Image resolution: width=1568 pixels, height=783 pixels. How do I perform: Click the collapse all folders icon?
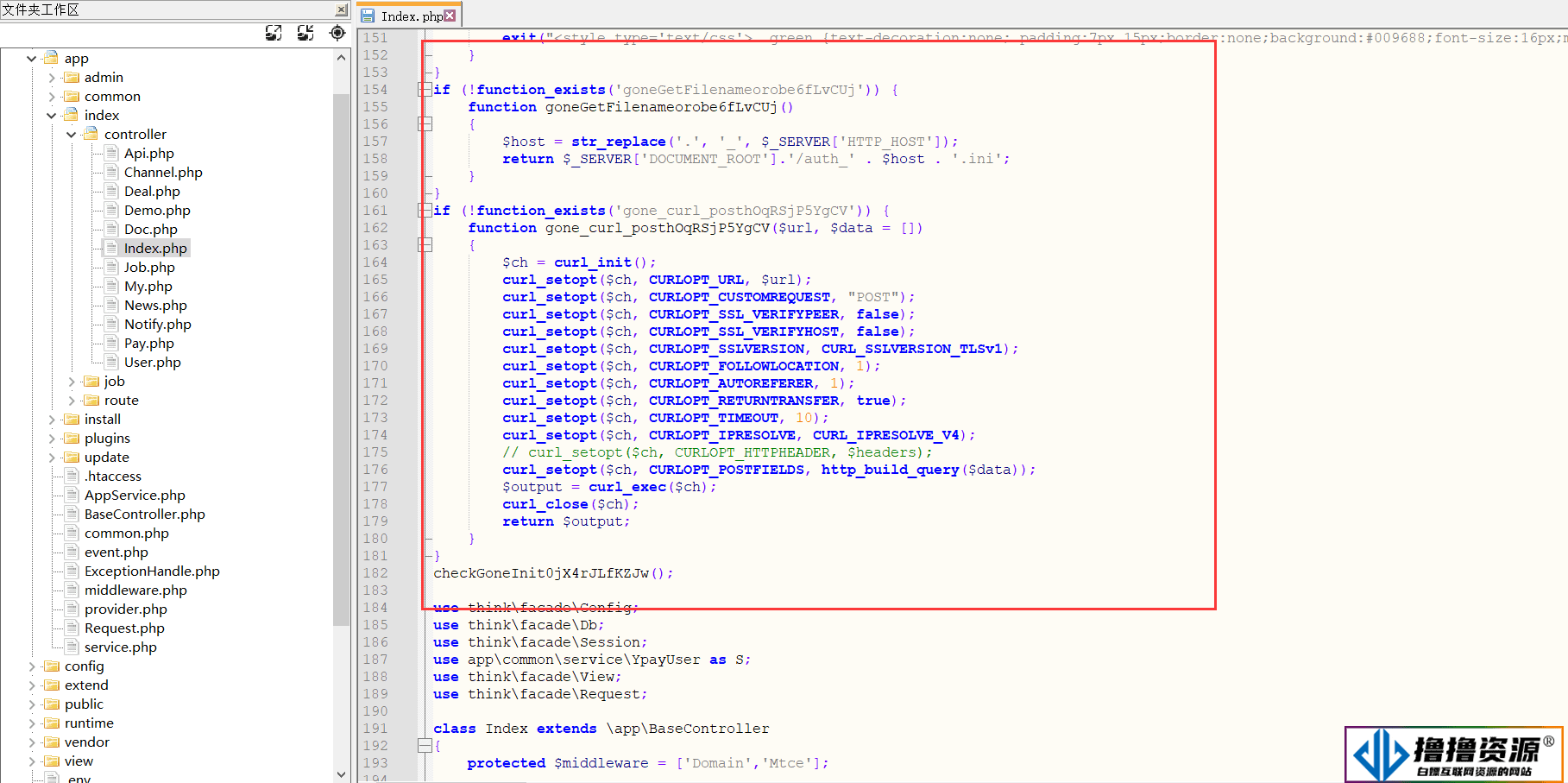305,33
